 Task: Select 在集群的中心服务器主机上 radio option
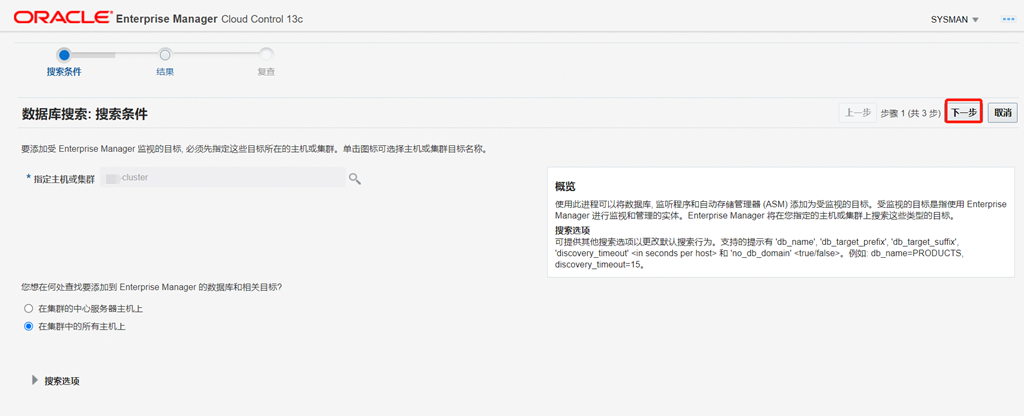pyautogui.click(x=28, y=308)
